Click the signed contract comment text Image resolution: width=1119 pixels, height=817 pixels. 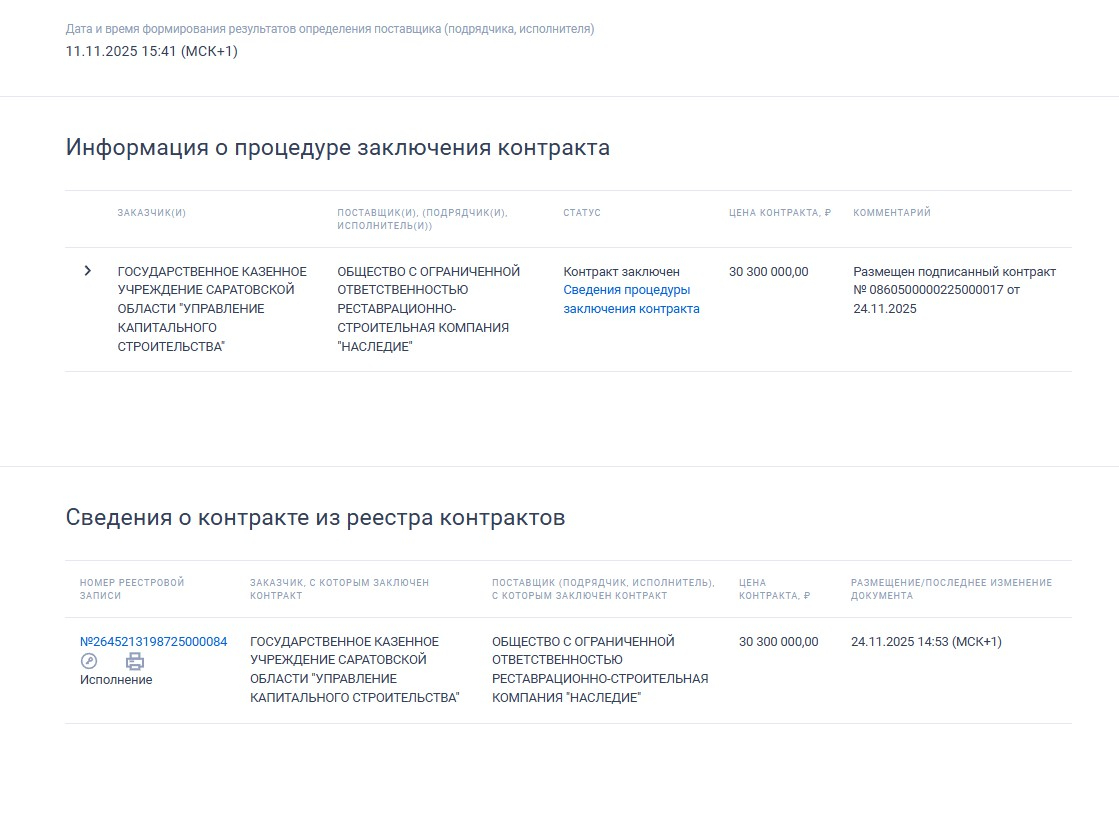[x=954, y=290]
